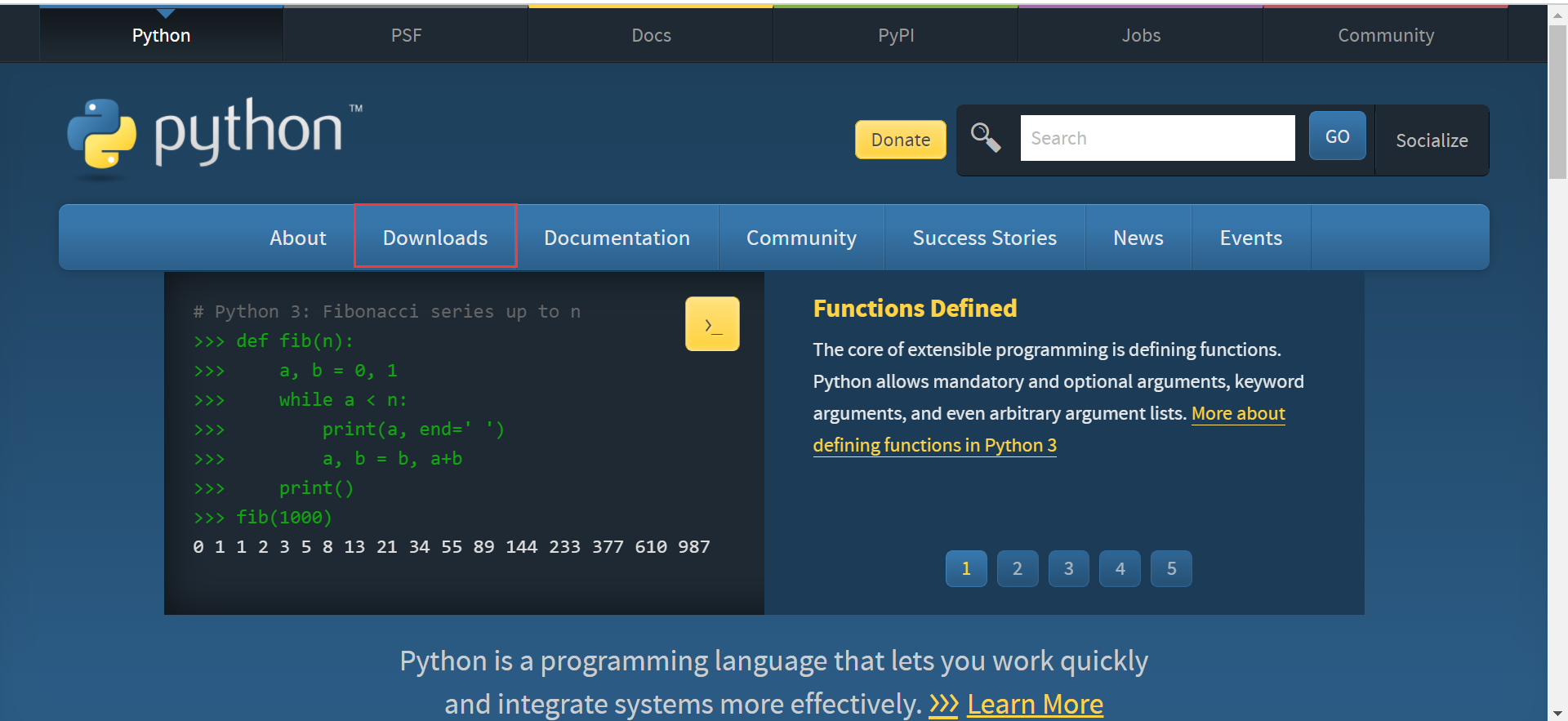Select slide 1 in carousel
The width and height of the screenshot is (1568, 721).
click(x=966, y=568)
